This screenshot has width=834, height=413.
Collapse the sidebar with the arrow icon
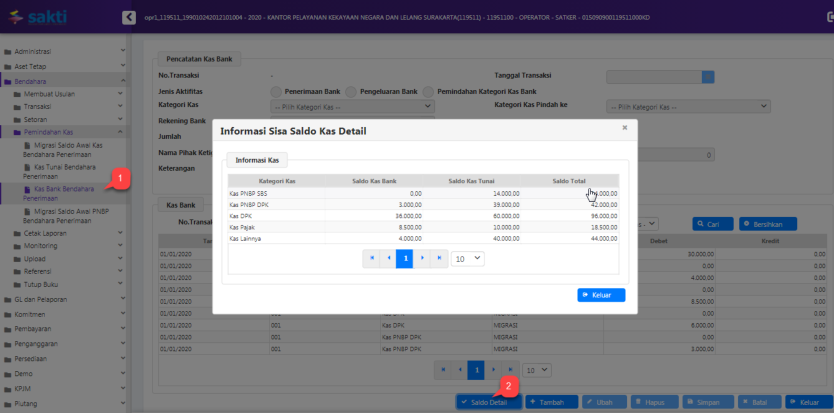[x=128, y=17]
